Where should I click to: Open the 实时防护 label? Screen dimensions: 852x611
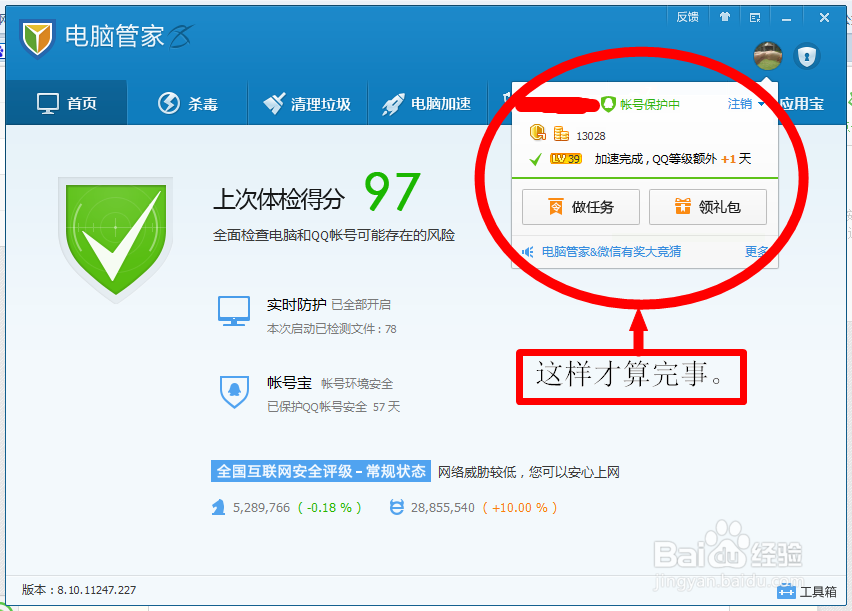pyautogui.click(x=296, y=304)
